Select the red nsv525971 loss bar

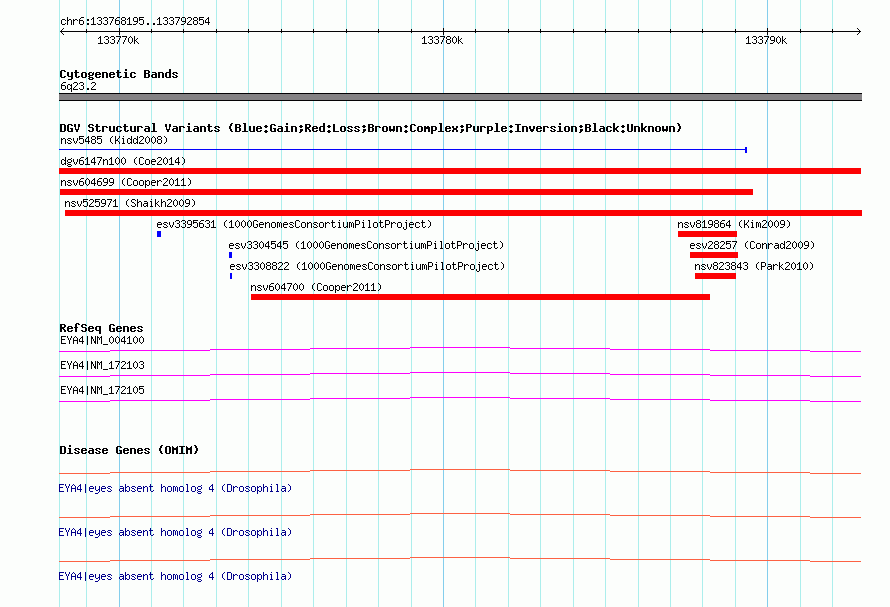(463, 213)
